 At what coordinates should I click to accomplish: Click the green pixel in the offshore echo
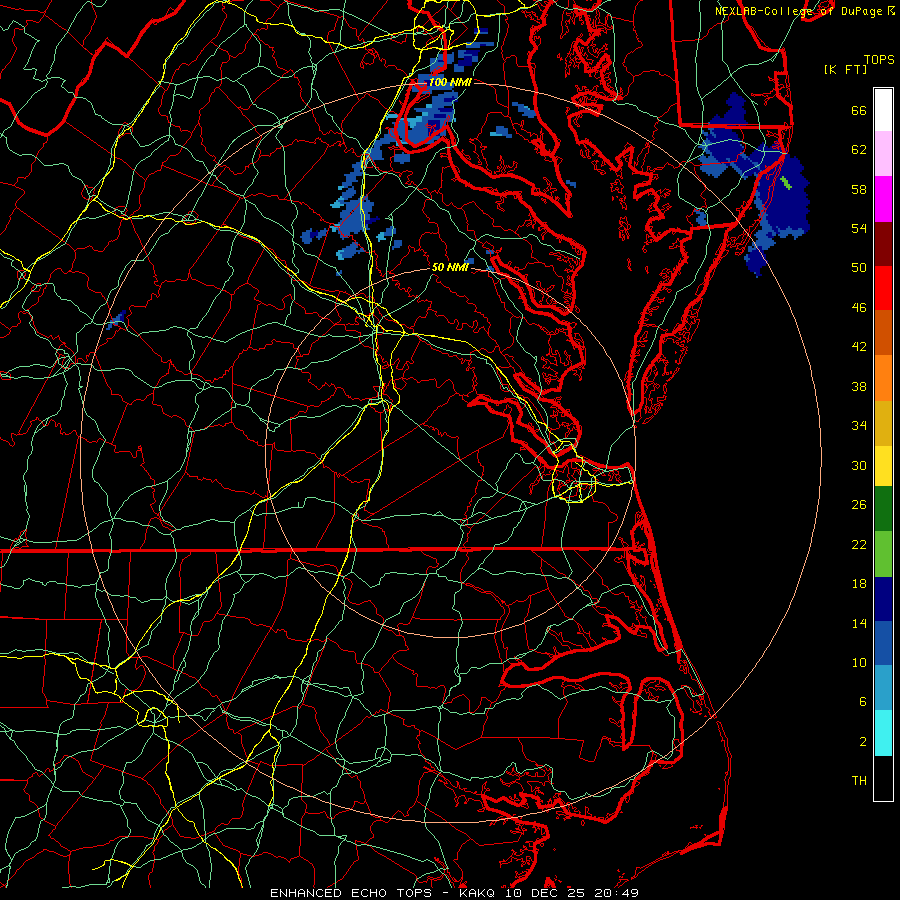[786, 183]
